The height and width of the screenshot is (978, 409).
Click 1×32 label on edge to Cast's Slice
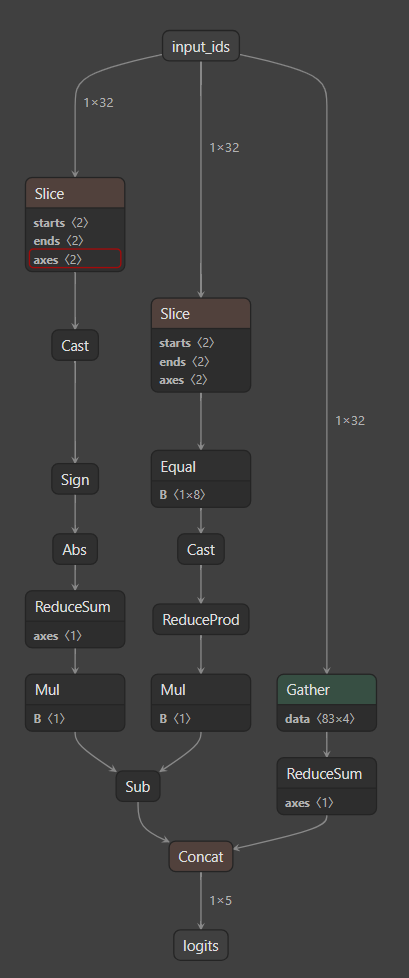click(99, 102)
